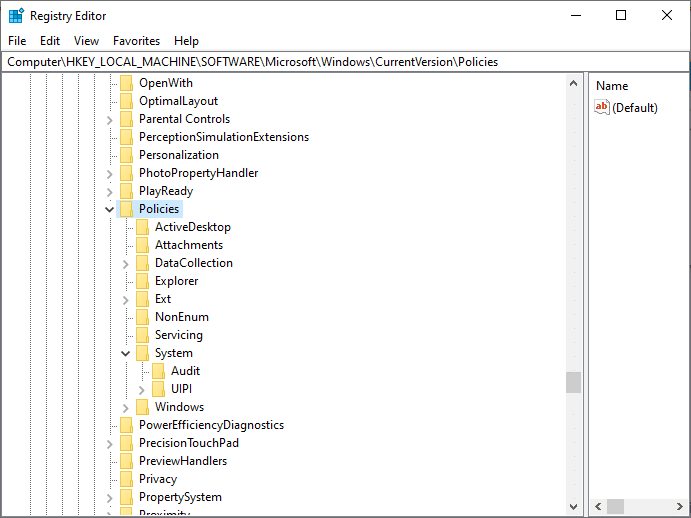The image size is (691, 518).
Task: Select the (Default) value entry
Action: click(635, 108)
